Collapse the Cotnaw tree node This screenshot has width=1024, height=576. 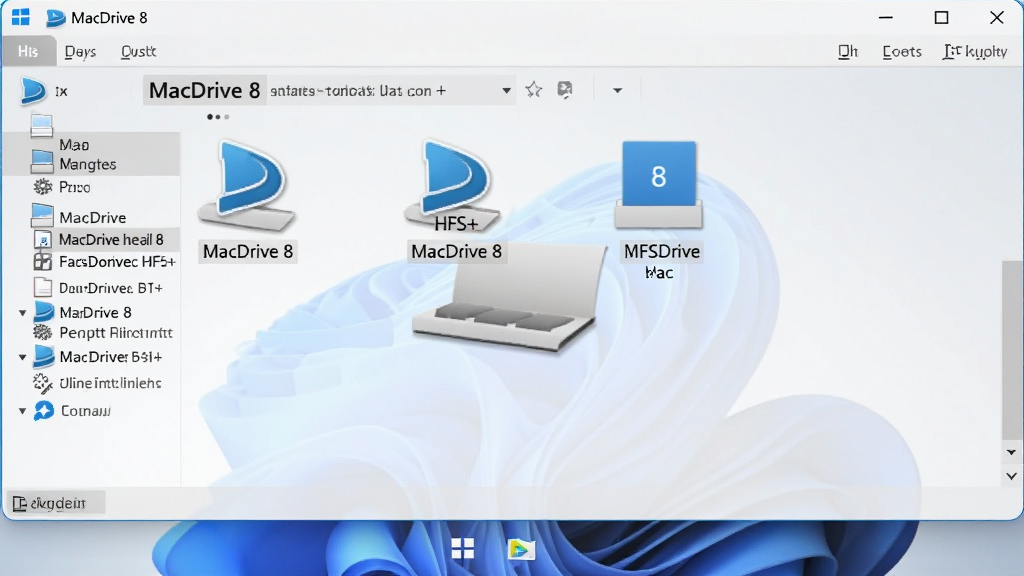coord(23,411)
